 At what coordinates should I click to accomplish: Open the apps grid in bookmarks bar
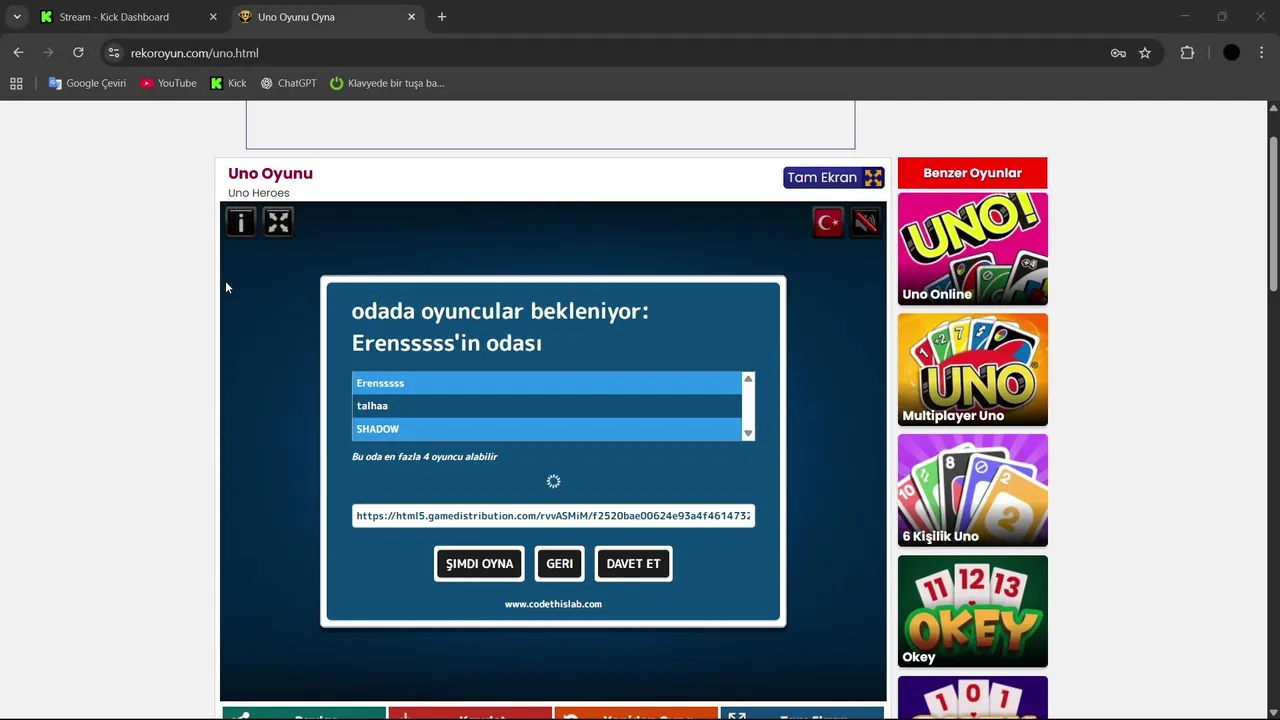[16, 83]
